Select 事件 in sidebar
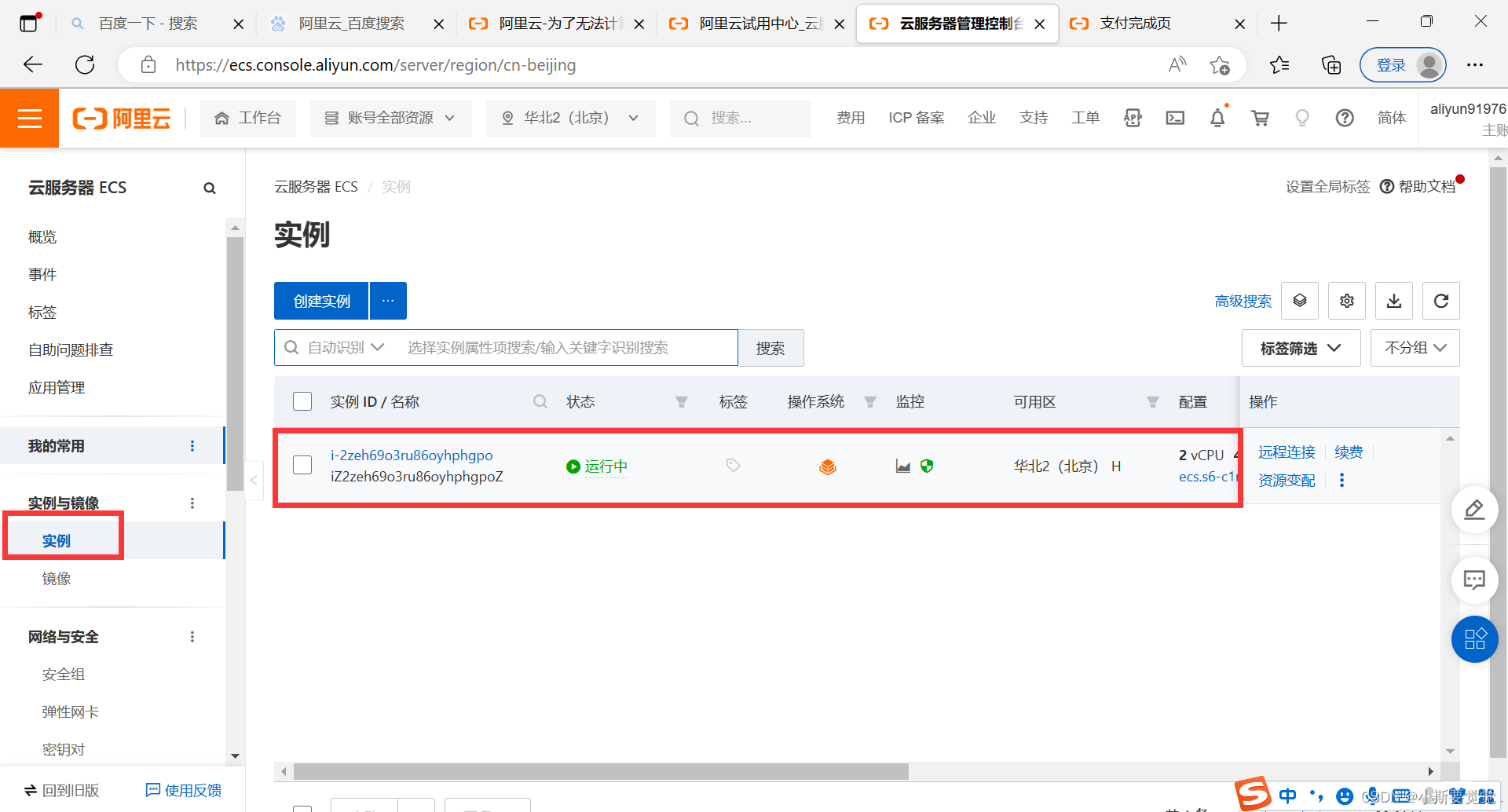This screenshot has height=812, width=1508. (x=42, y=275)
